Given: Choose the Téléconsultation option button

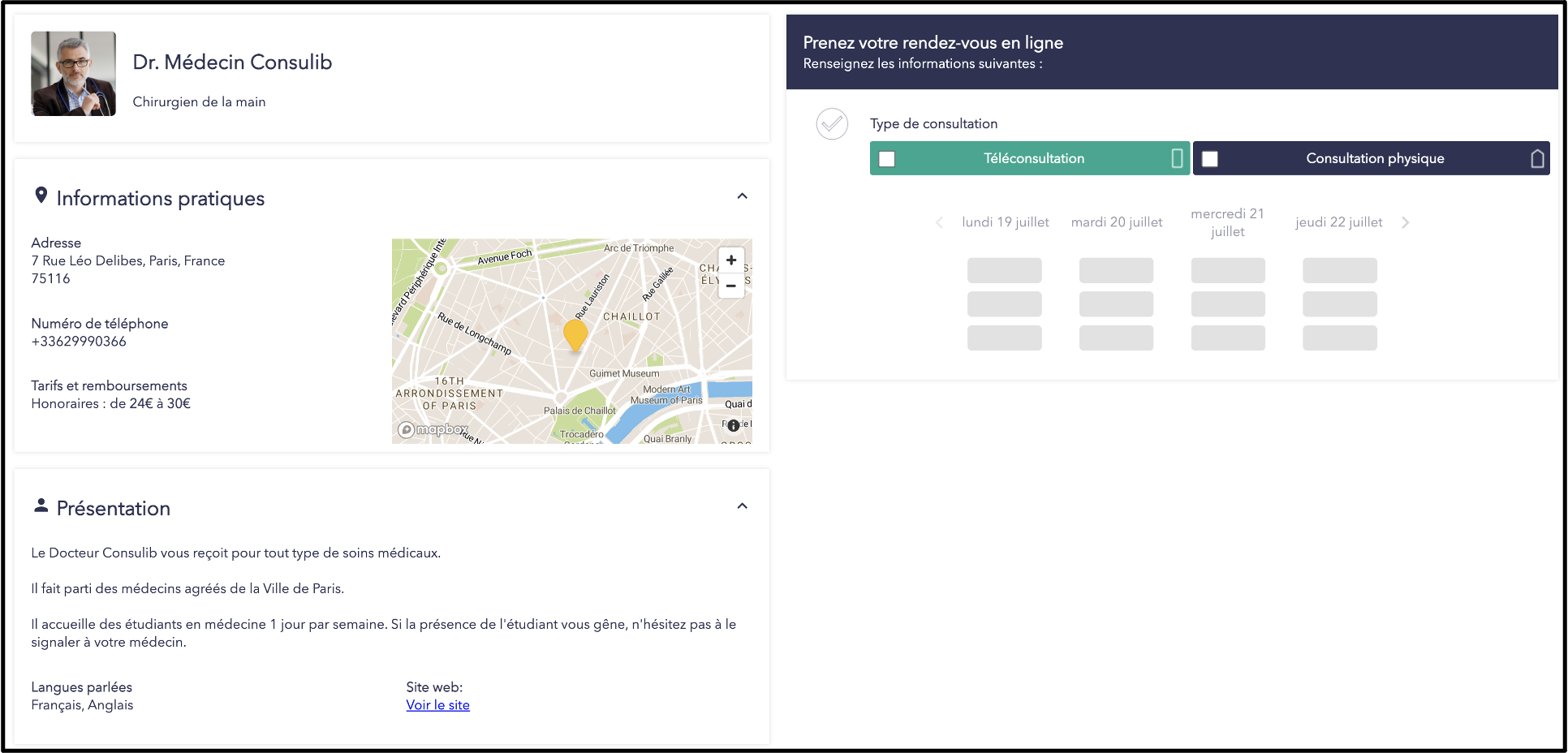Looking at the screenshot, I should 1033,158.
